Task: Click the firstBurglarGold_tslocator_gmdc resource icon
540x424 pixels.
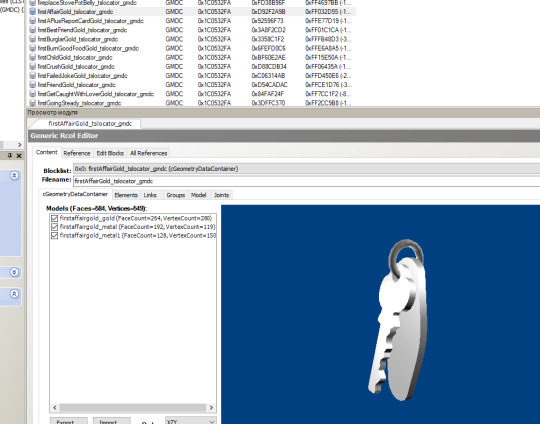Action: (33, 39)
